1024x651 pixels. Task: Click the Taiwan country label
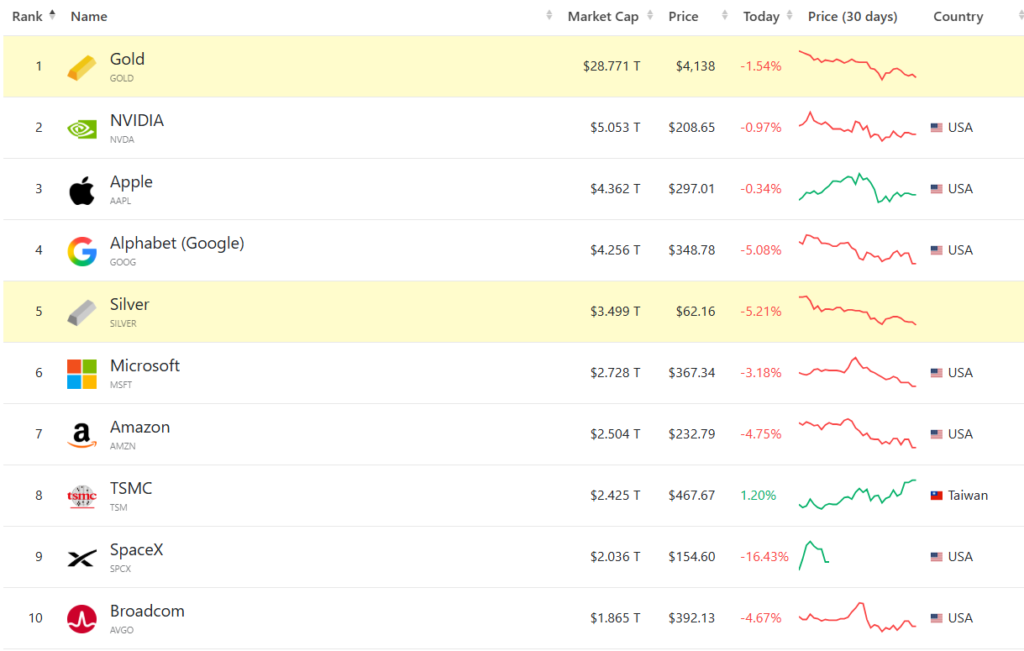[968, 496]
